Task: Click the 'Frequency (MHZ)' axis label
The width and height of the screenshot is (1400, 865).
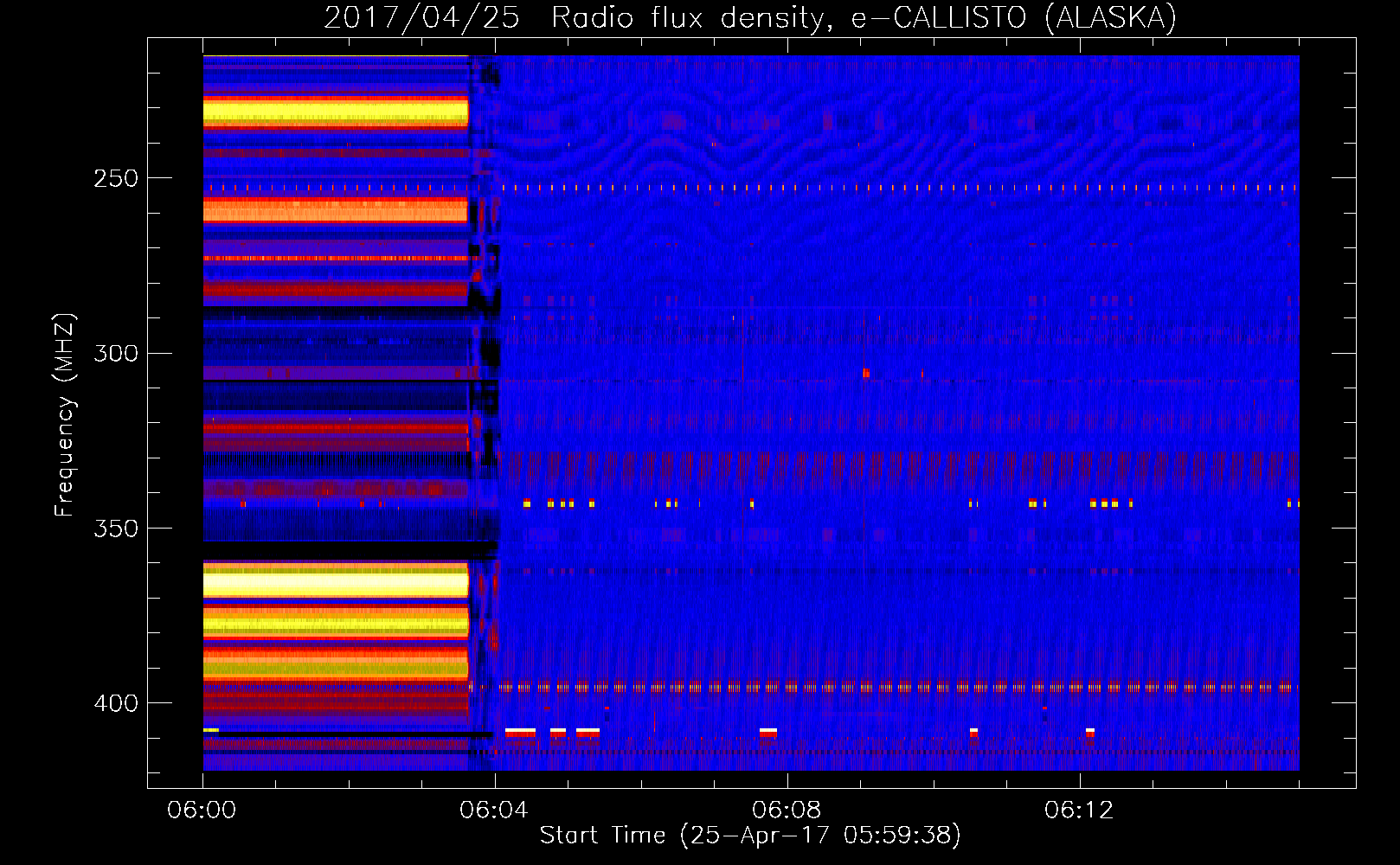Action: (65, 415)
